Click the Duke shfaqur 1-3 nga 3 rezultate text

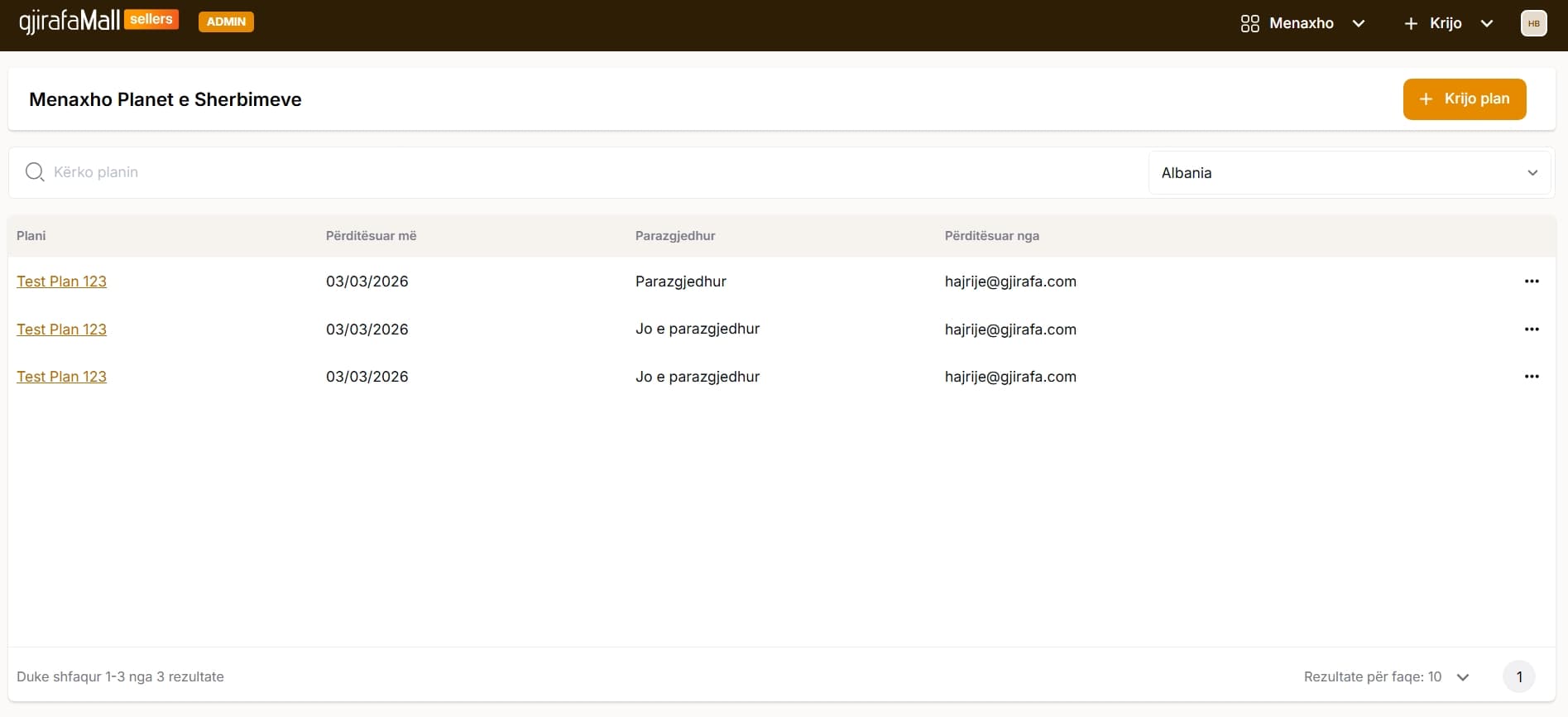pos(120,676)
